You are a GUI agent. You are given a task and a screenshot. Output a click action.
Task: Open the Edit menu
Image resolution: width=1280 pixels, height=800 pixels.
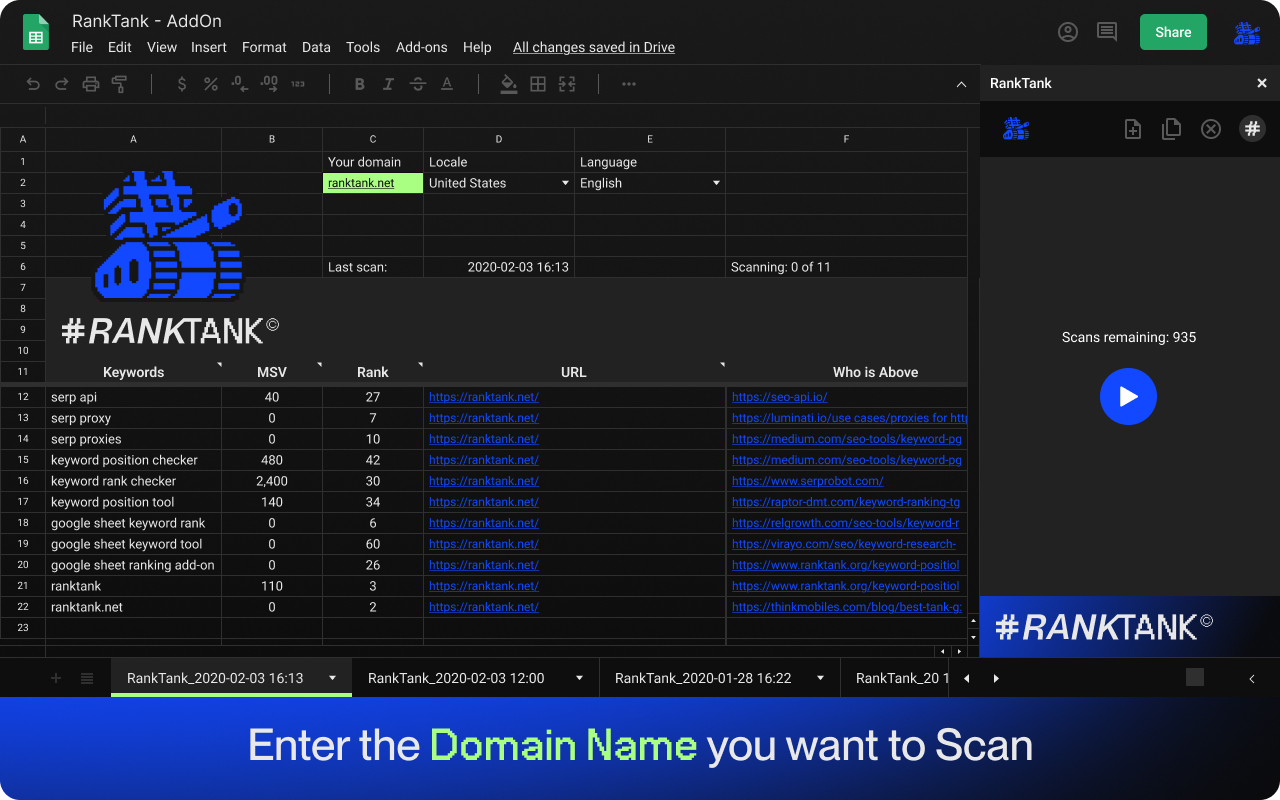(x=120, y=47)
